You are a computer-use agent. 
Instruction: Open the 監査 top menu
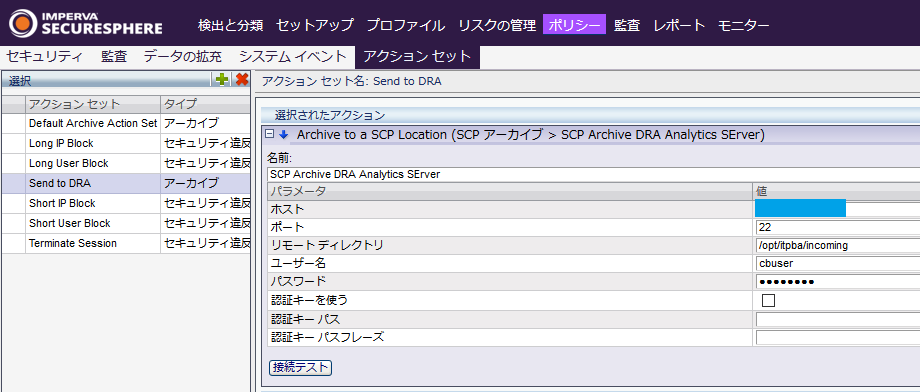[627, 25]
